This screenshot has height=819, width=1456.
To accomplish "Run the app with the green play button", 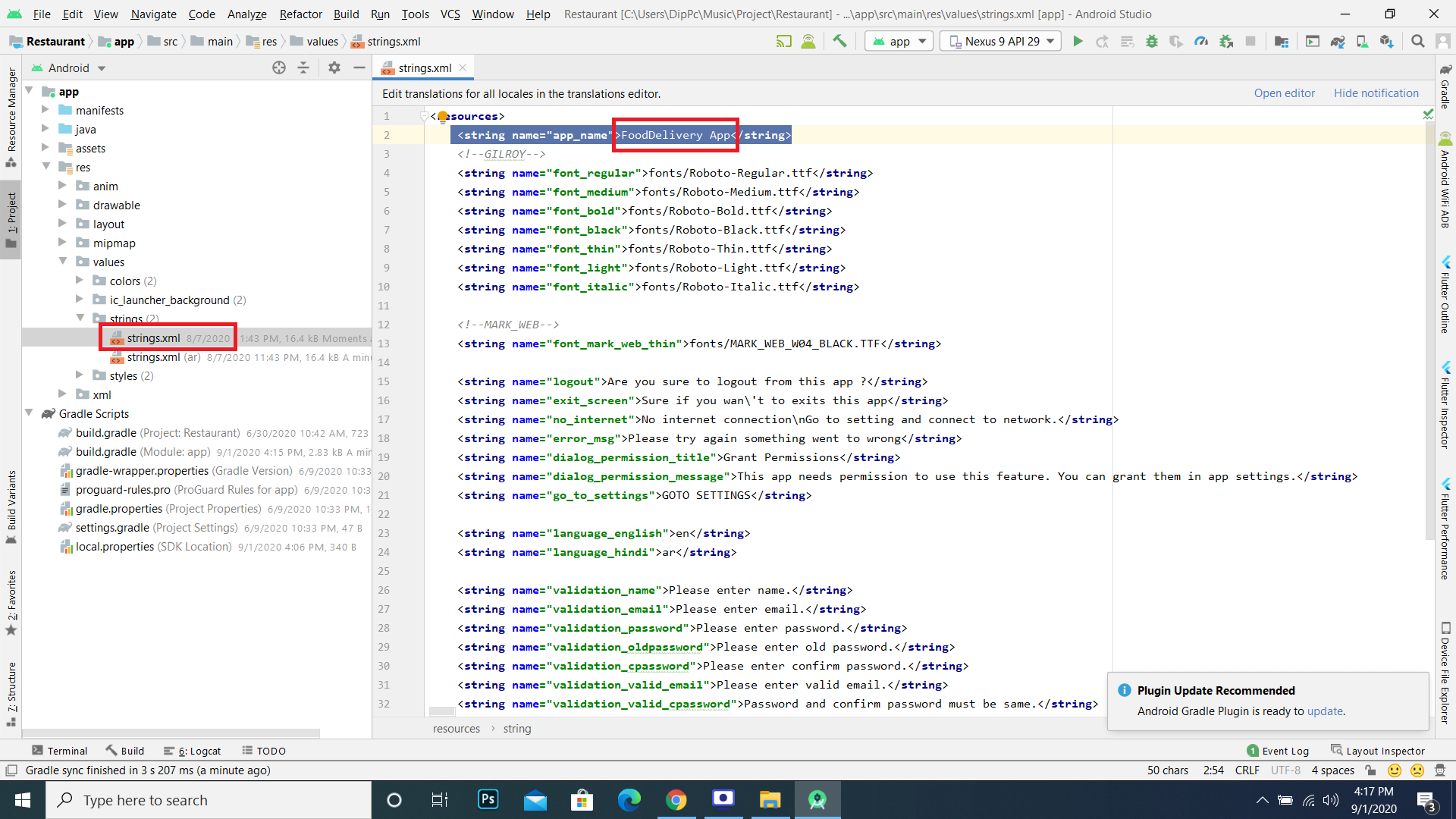I will pyautogui.click(x=1078, y=42).
